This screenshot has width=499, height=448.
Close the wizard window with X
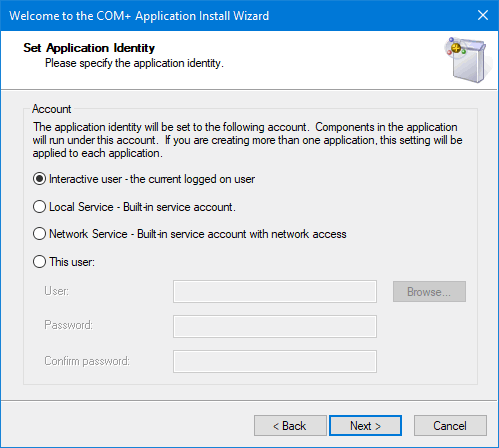483,15
